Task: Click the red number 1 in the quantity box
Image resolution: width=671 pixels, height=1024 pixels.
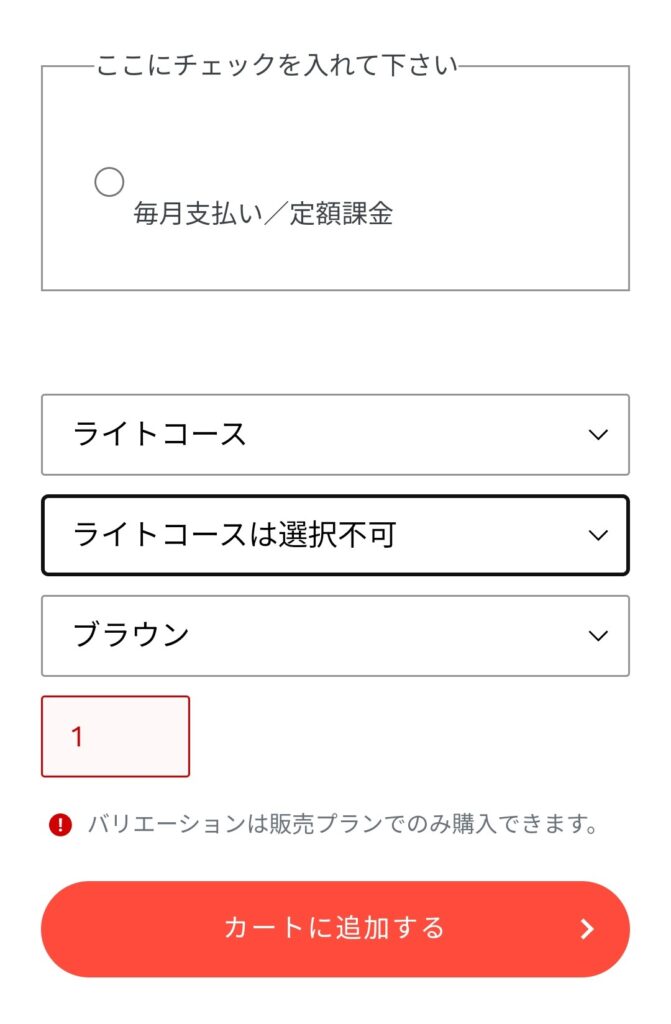Action: tap(77, 737)
